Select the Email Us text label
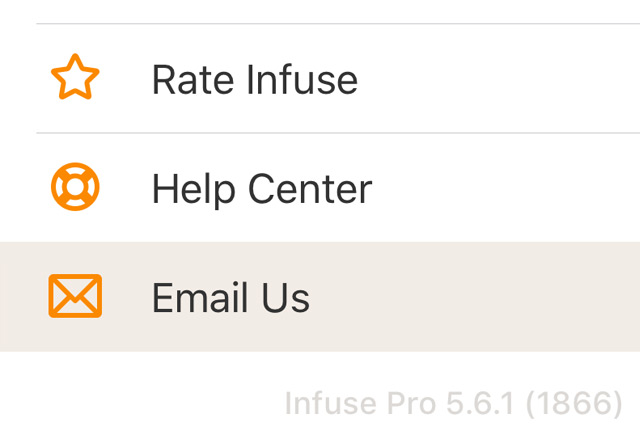Image resolution: width=640 pixels, height=445 pixels. 231,297
